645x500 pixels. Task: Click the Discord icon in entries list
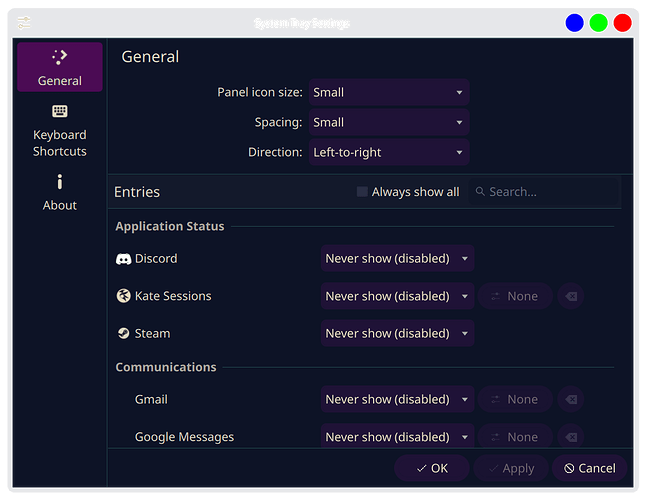(123, 259)
